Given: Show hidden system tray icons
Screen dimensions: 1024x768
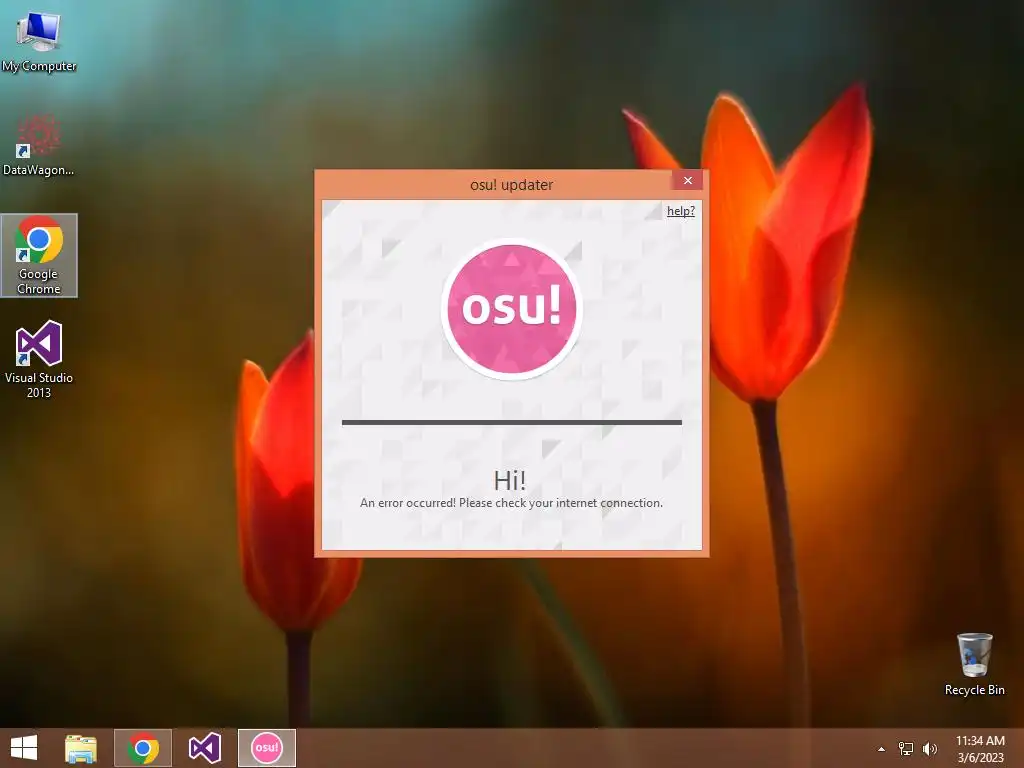Looking at the screenshot, I should (x=882, y=749).
